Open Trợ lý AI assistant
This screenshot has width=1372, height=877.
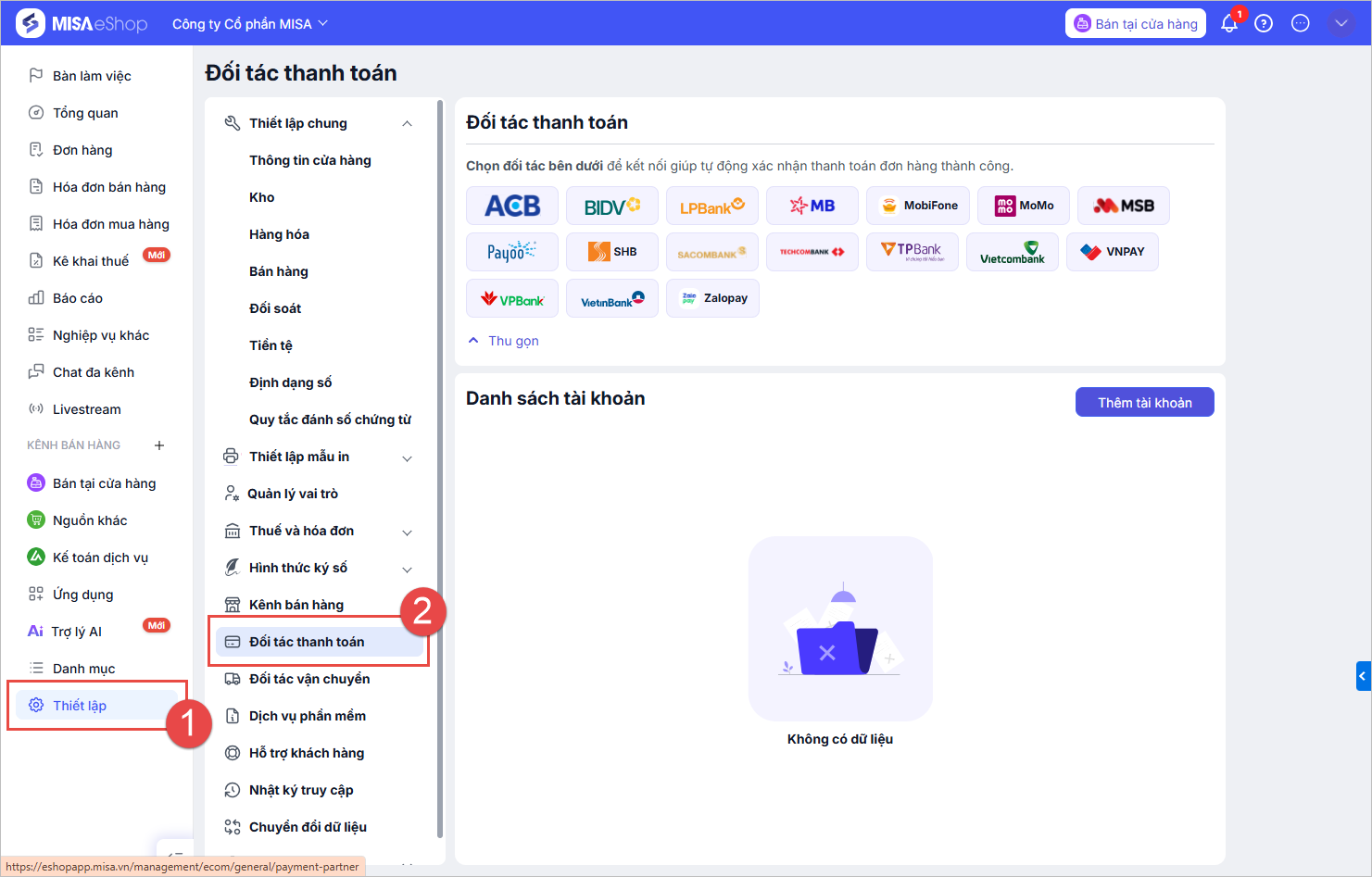pos(77,632)
